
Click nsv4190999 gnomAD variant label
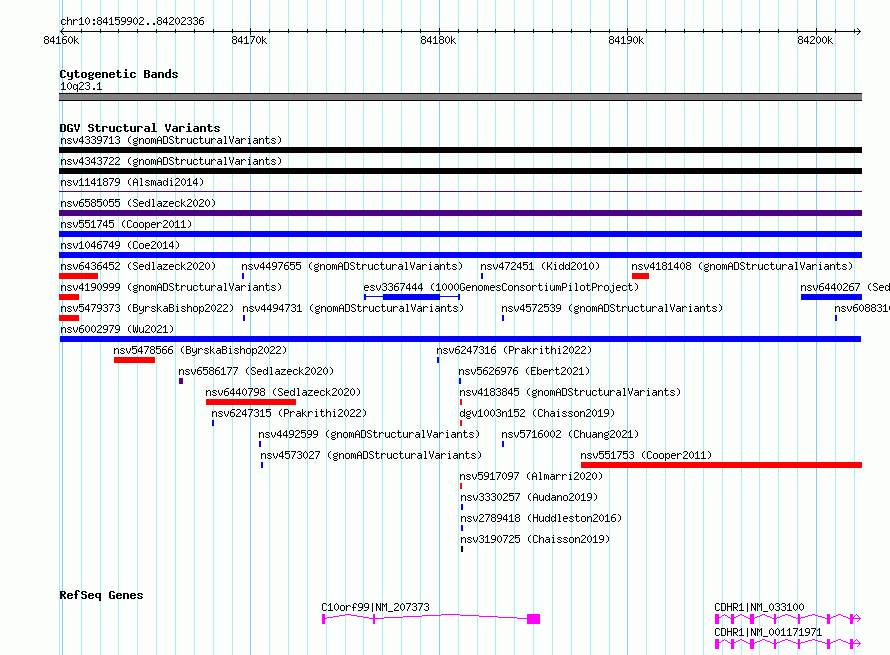coord(171,287)
